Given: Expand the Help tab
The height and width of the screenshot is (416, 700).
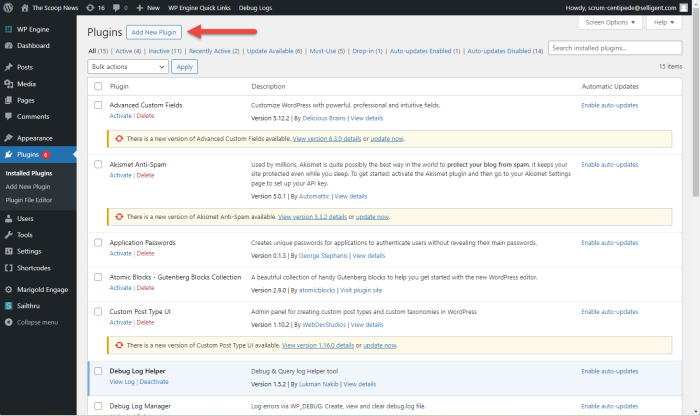Looking at the screenshot, I should (665, 21).
